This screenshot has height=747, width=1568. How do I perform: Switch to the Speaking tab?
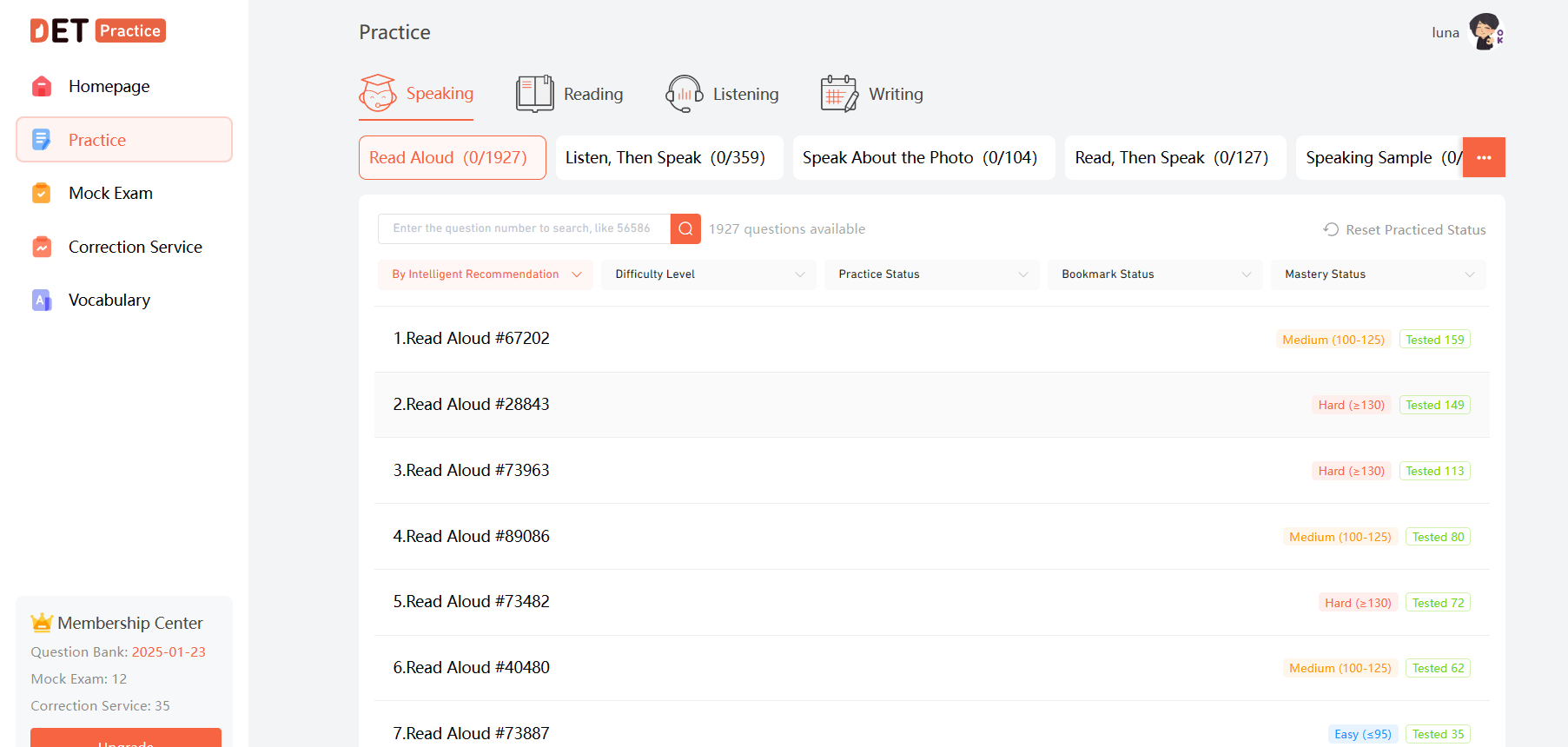[x=416, y=94]
